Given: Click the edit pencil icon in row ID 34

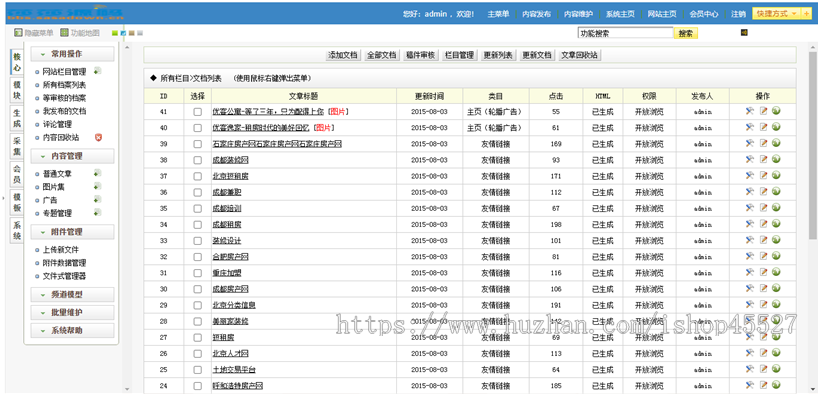Looking at the screenshot, I should coord(763,224).
